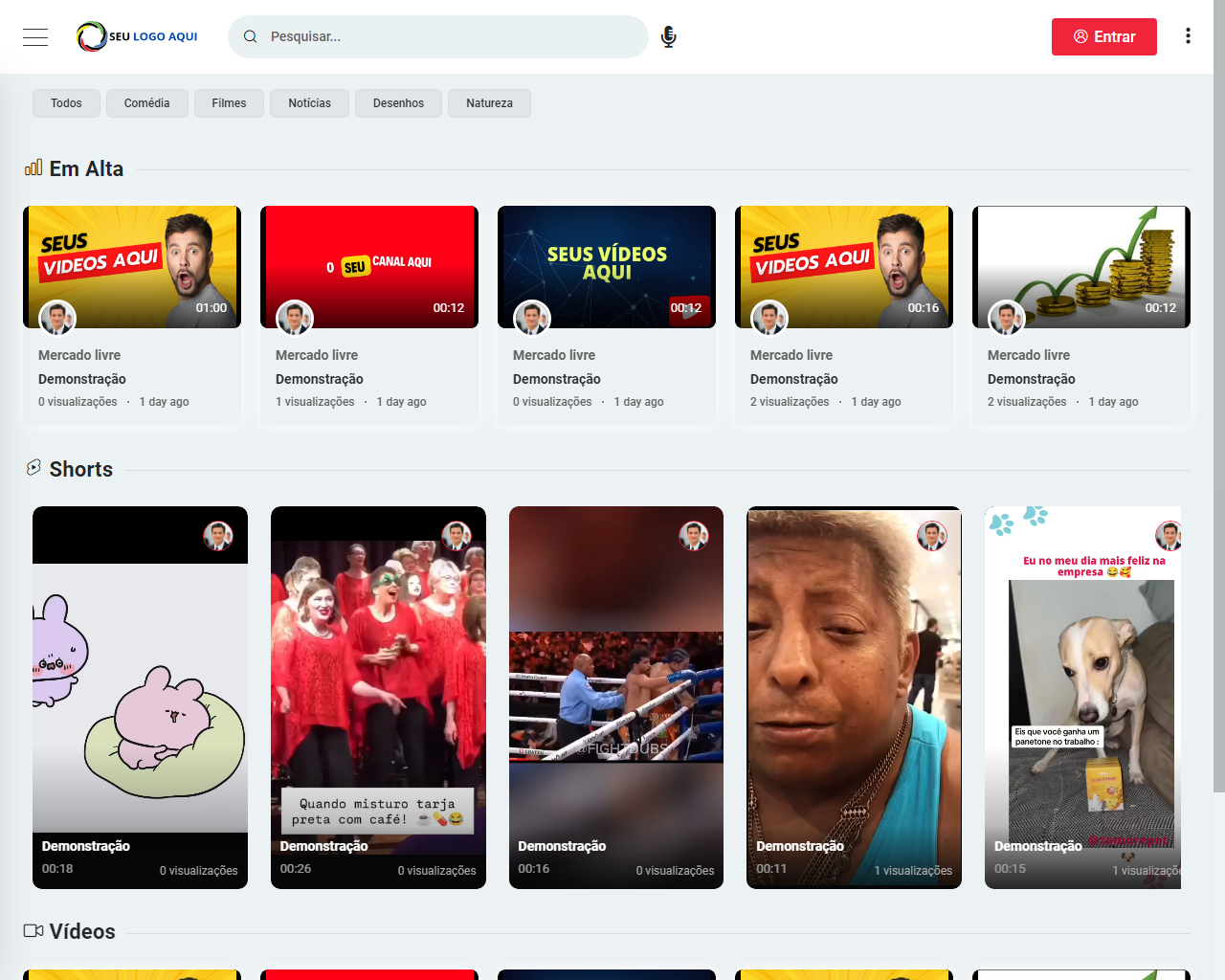Open the boxing ring short video
1225x980 pixels.
tap(616, 697)
